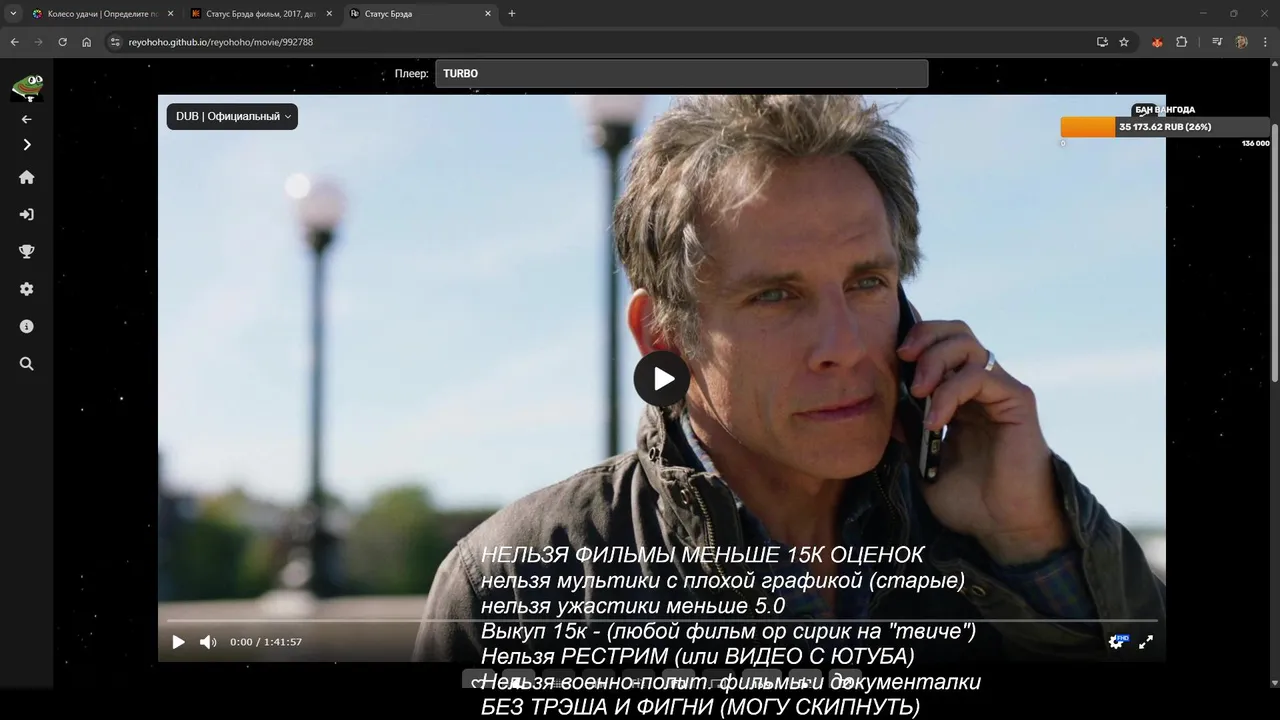1280x720 pixels.
Task: Reload the current page
Action: coord(62,42)
